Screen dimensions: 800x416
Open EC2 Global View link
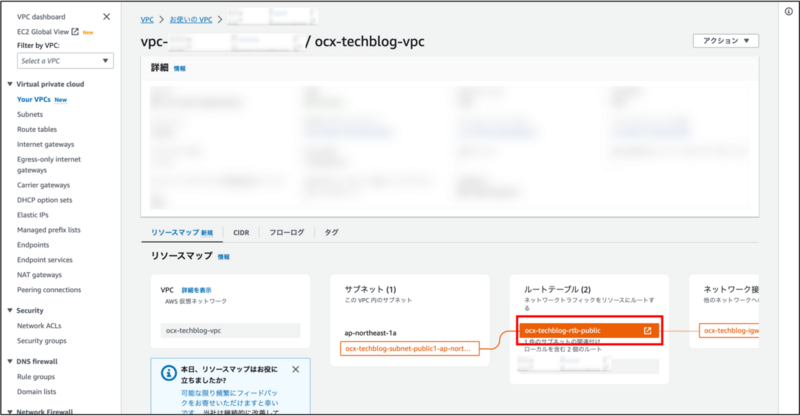[x=43, y=32]
